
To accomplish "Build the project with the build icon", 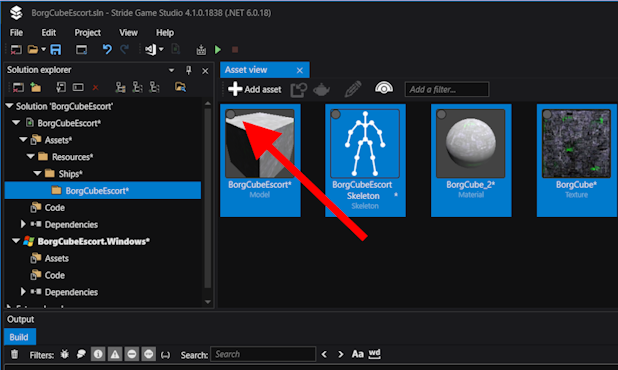I will point(201,50).
